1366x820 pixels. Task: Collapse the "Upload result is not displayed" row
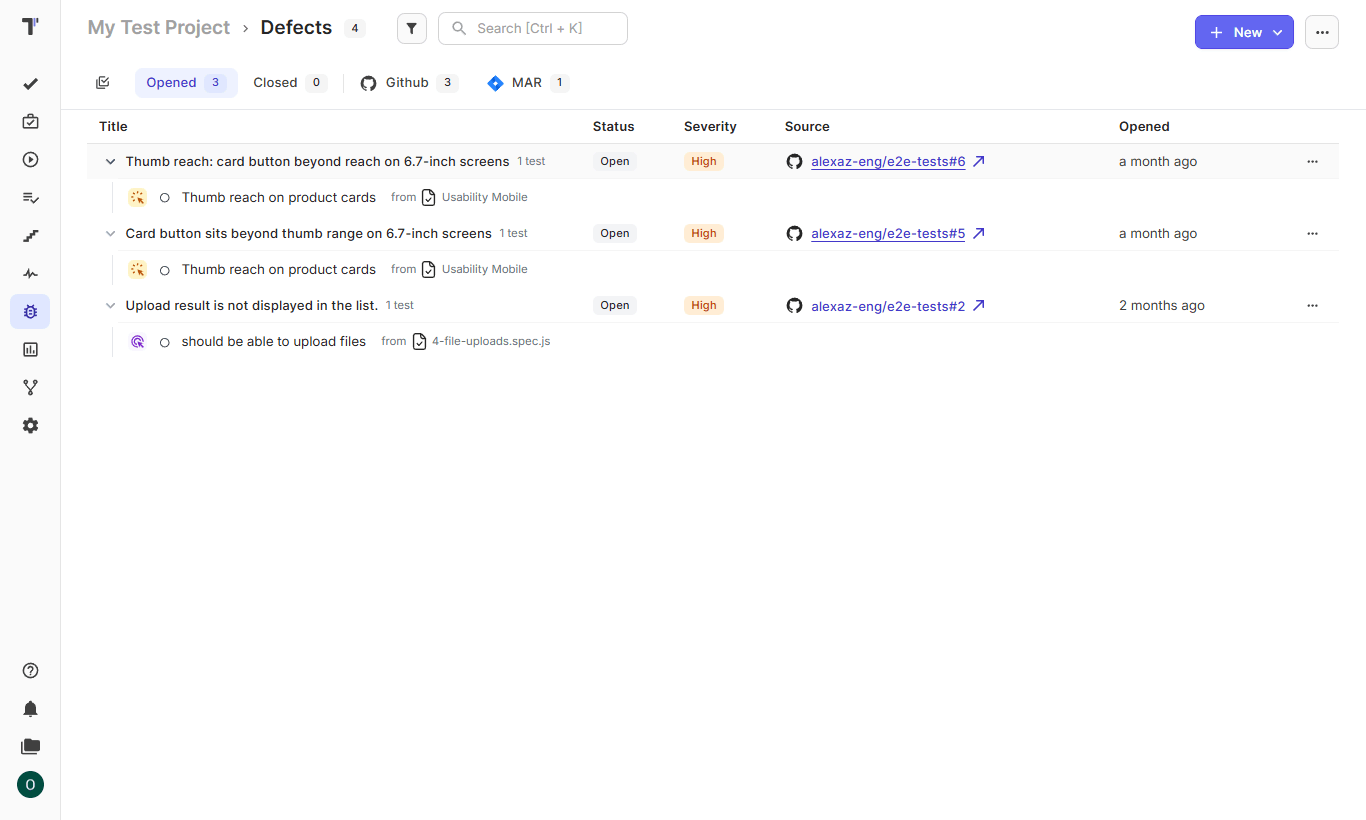111,306
